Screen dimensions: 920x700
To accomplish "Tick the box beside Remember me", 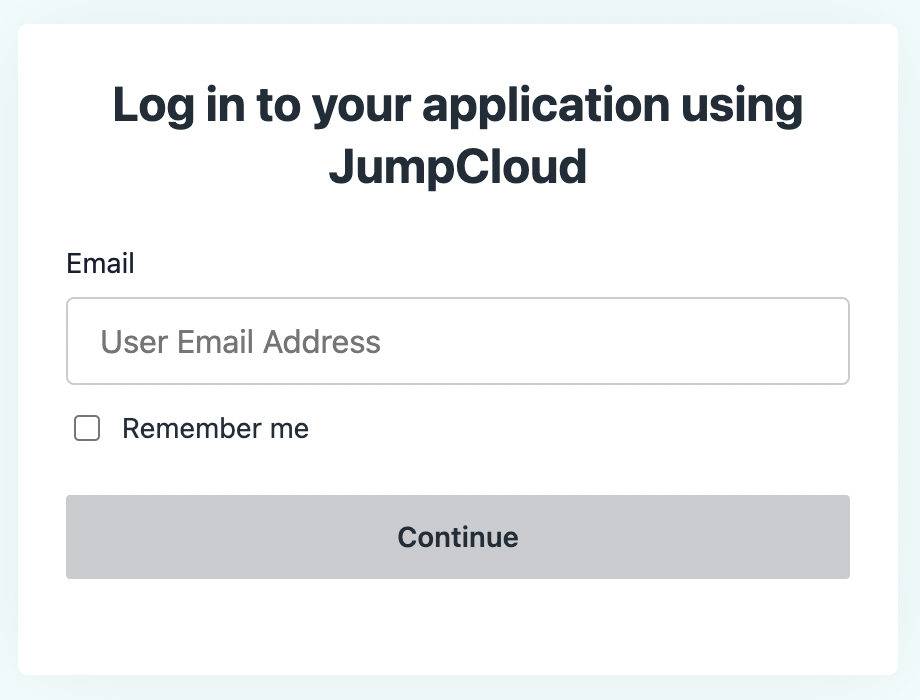I will [88, 429].
